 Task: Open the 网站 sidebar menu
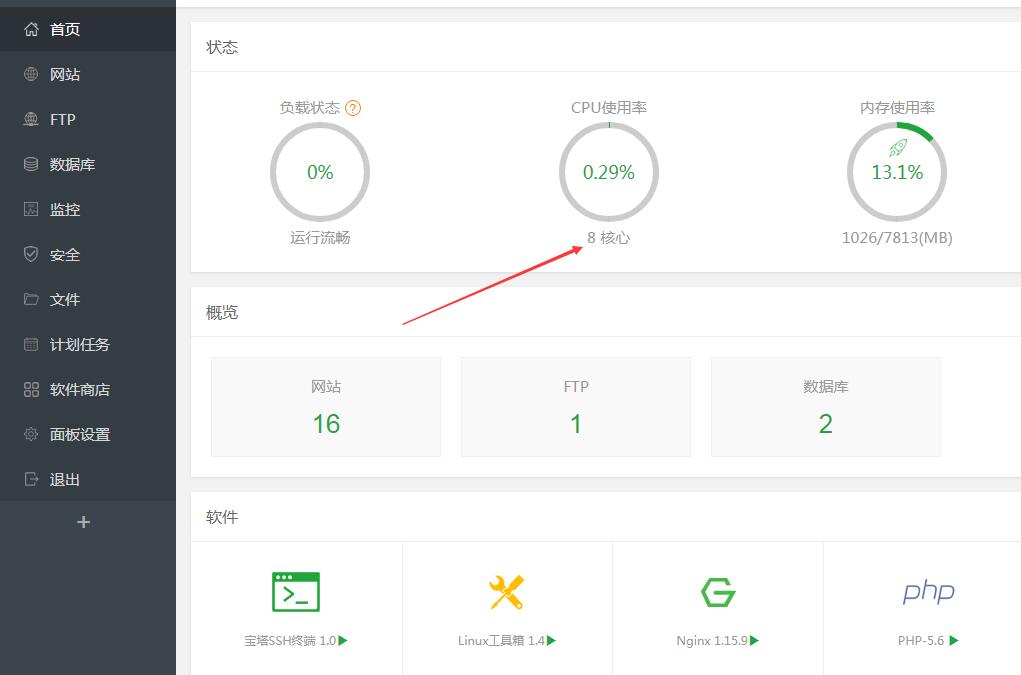[65, 75]
